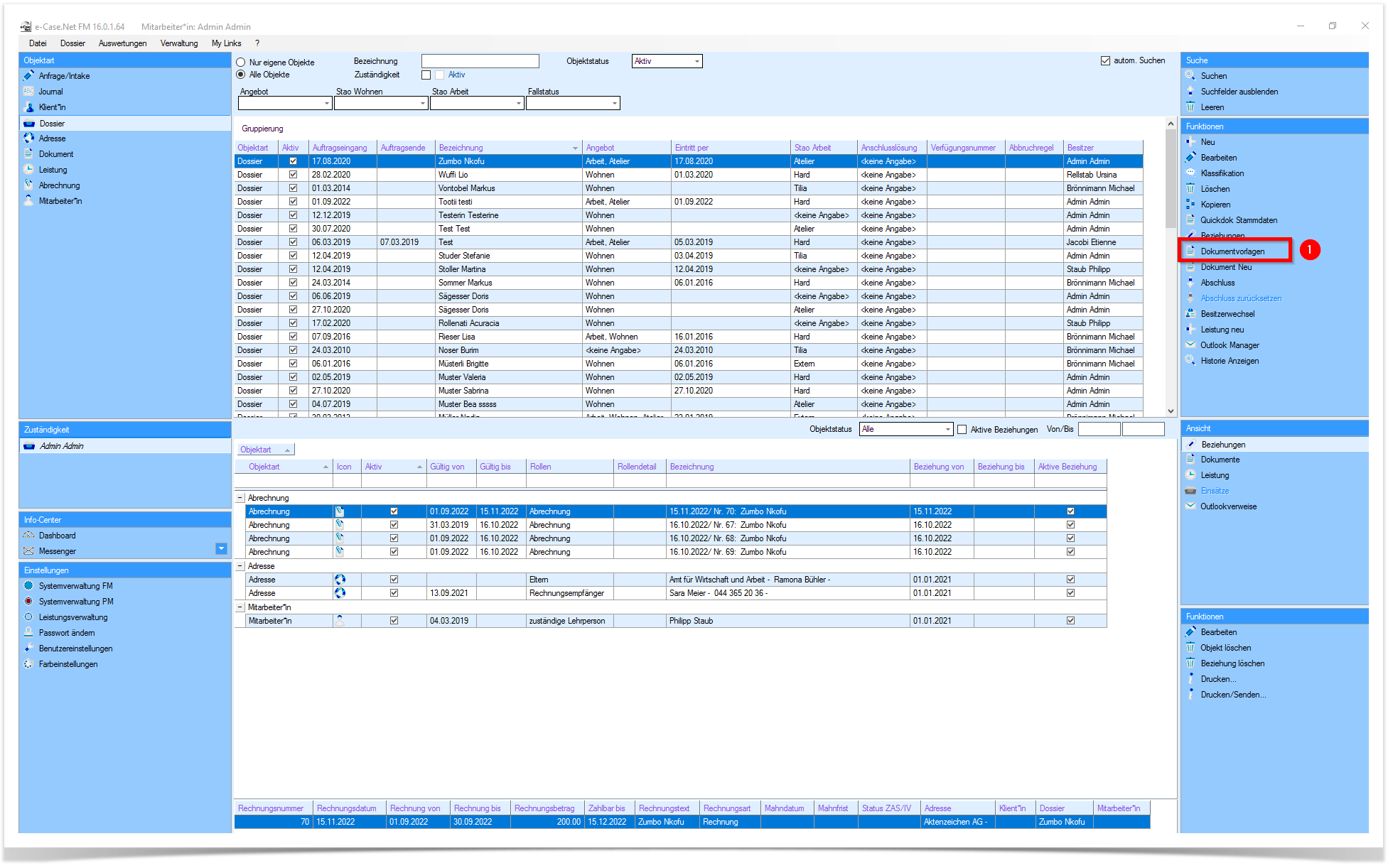
Task: Toggle the 'Aktive Beziehungen' checkbox
Action: (x=962, y=429)
